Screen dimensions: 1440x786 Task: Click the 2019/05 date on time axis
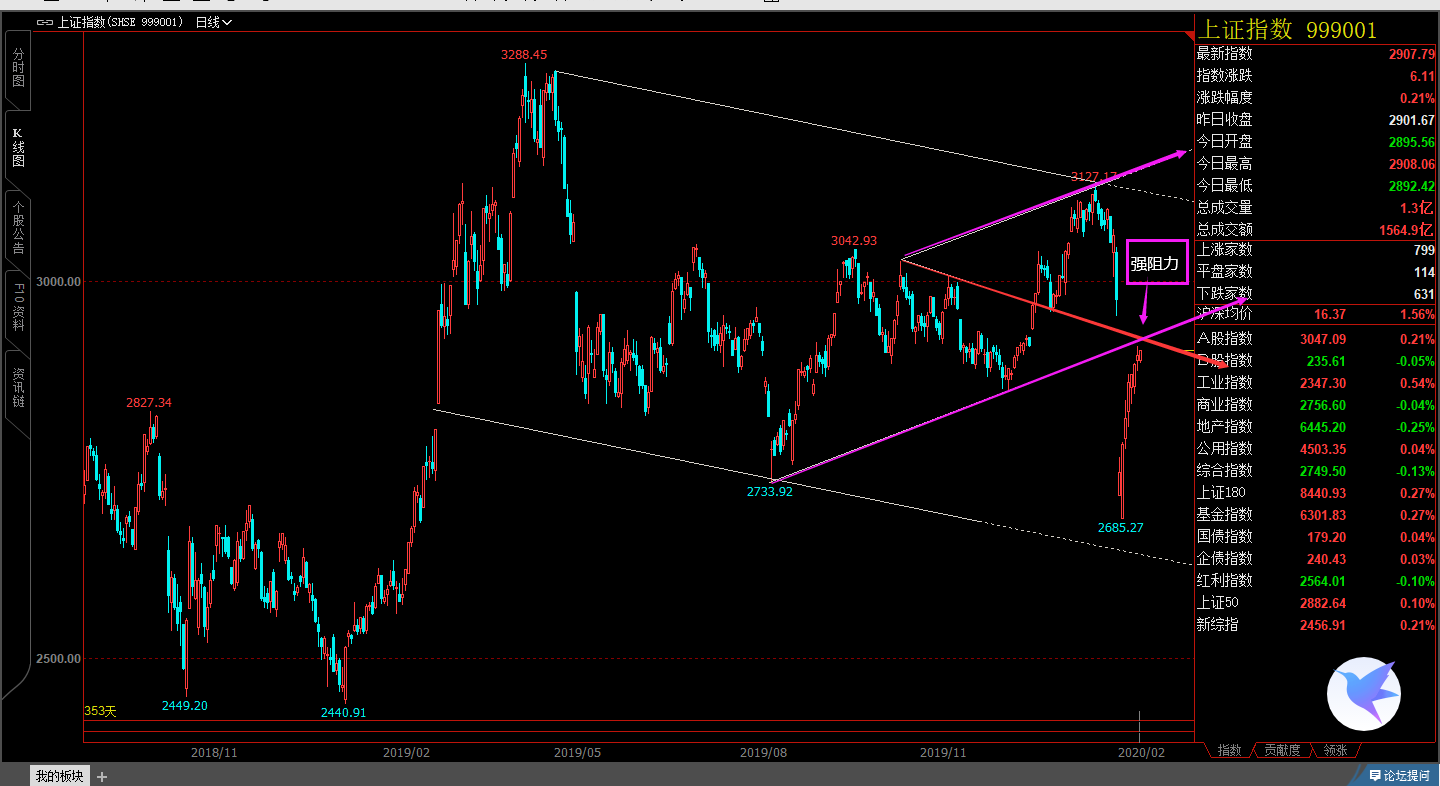click(x=576, y=752)
